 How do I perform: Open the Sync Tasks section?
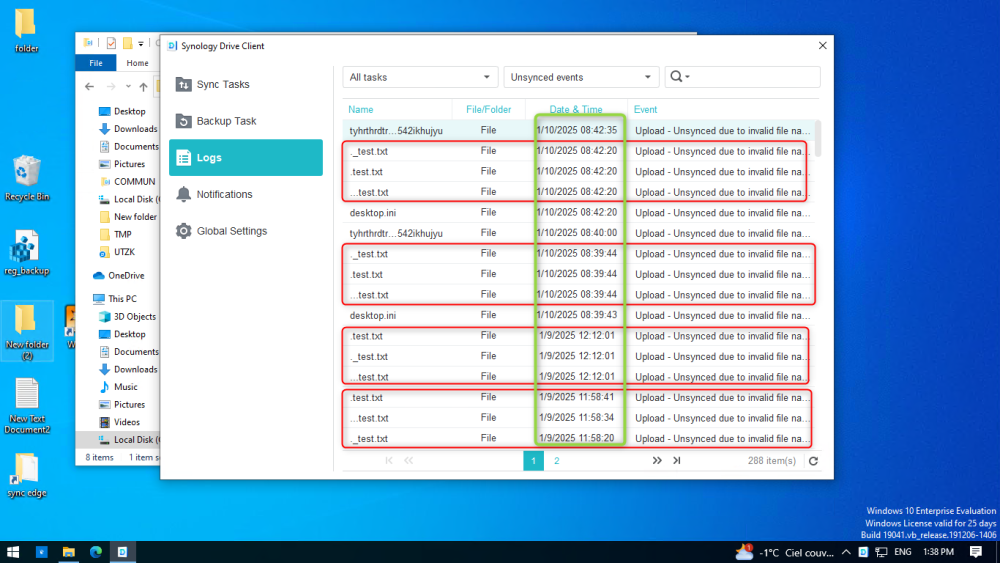pyautogui.click(x=222, y=85)
